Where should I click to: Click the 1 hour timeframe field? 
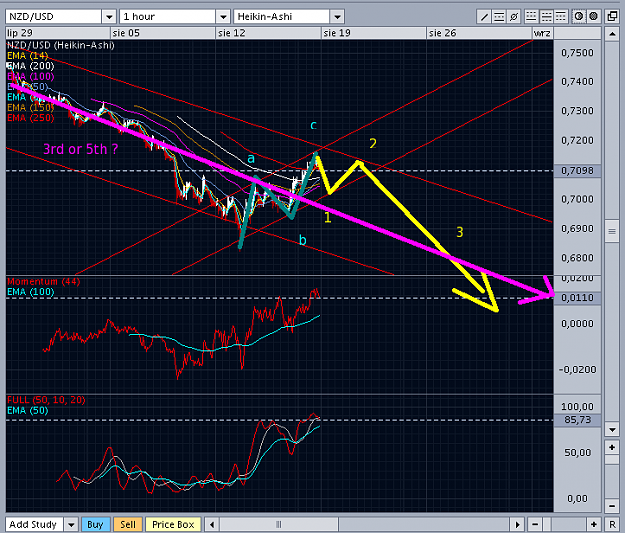click(167, 17)
